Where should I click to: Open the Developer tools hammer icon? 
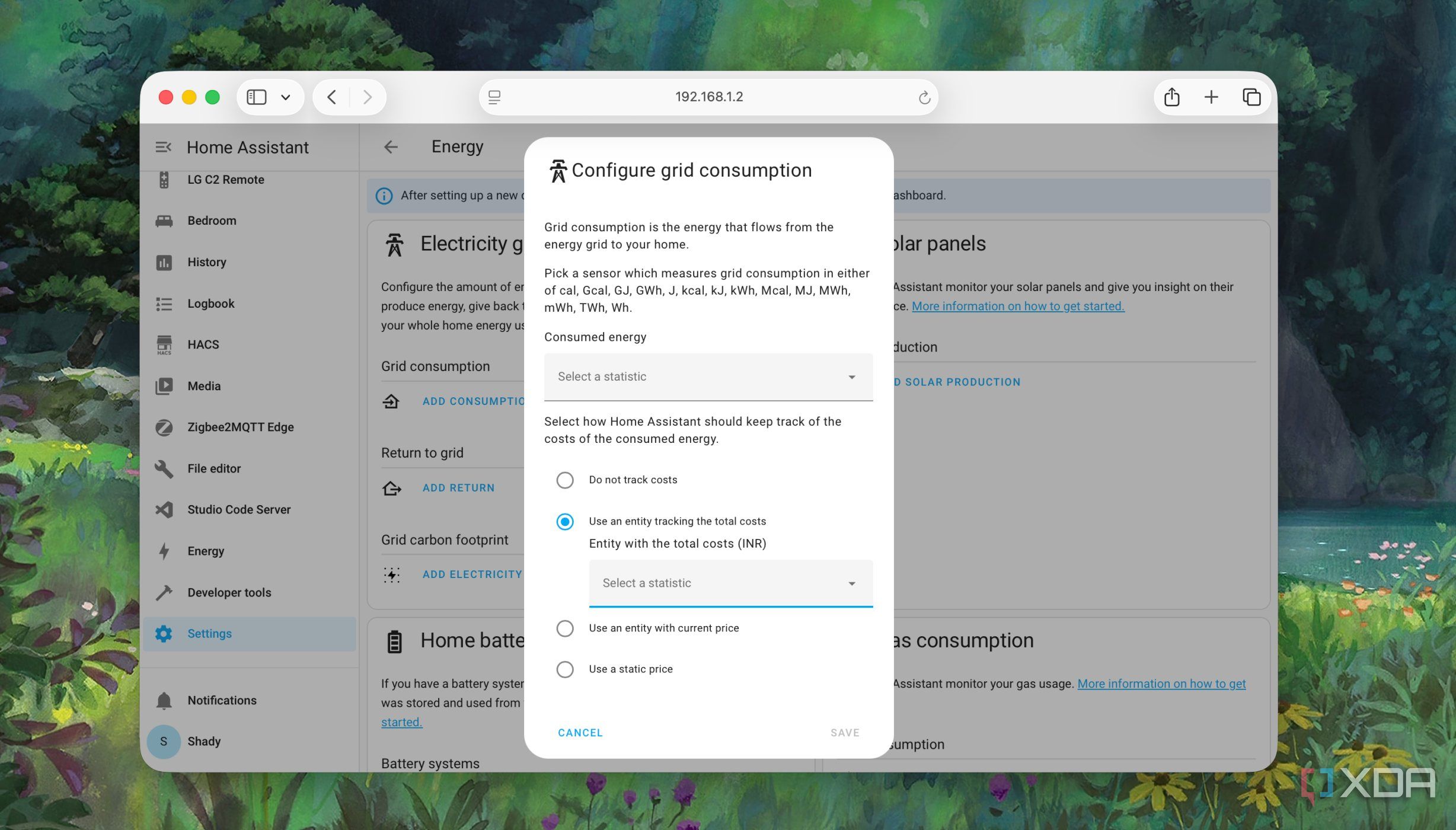click(164, 592)
